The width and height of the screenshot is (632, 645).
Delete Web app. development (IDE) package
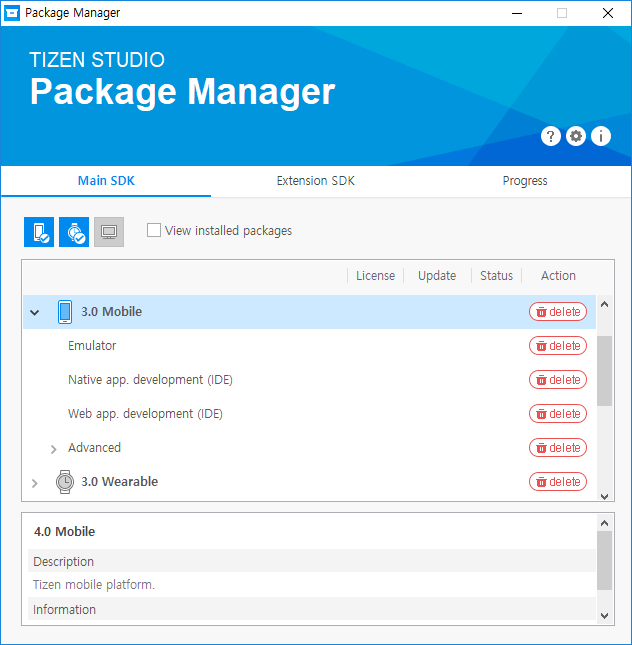click(558, 414)
